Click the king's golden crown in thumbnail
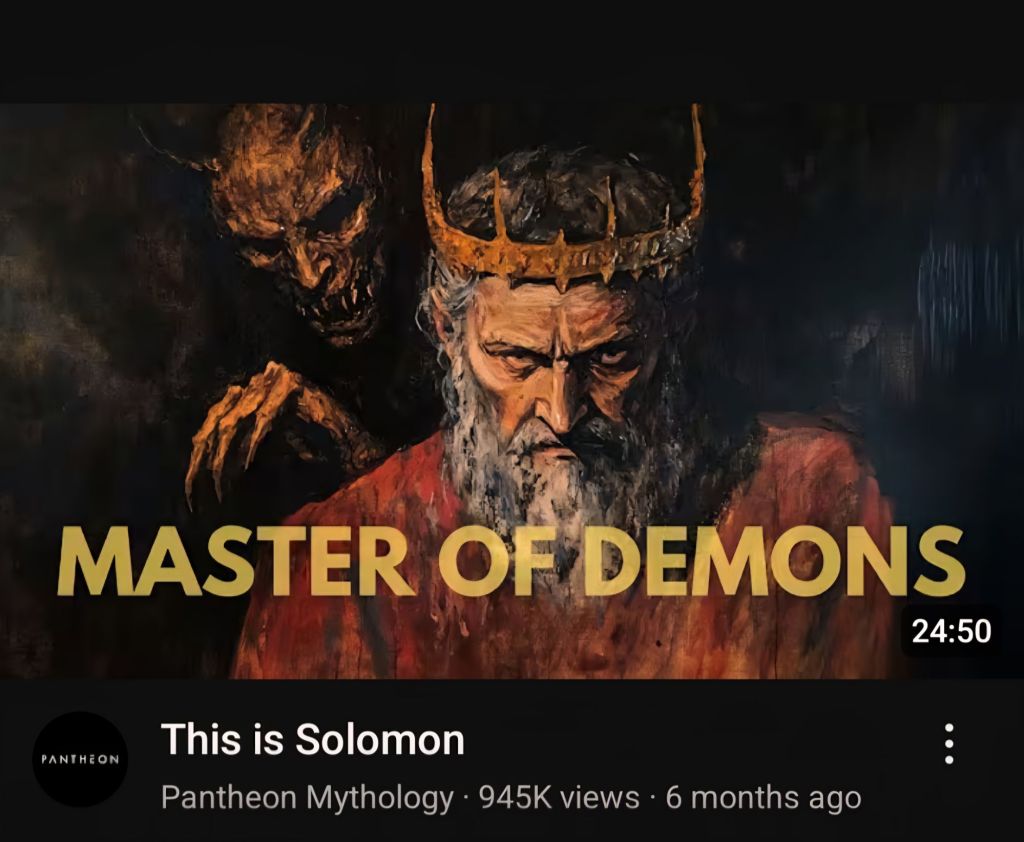Screen dimensions: 1024x842 point(565,216)
